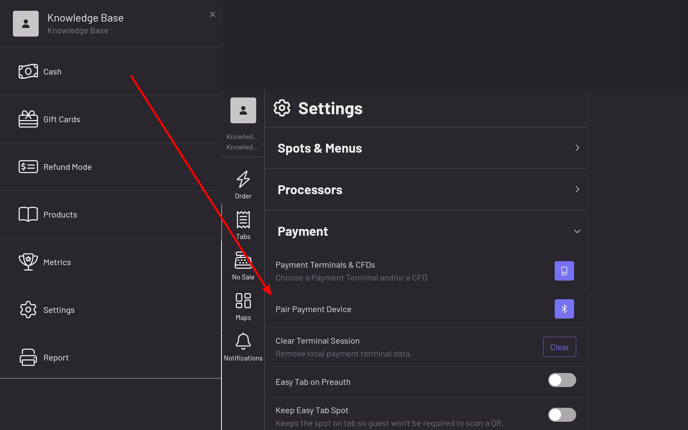The image size is (688, 430).
Task: Enable Keep Easy Tab Spot switch
Action: pyautogui.click(x=561, y=414)
